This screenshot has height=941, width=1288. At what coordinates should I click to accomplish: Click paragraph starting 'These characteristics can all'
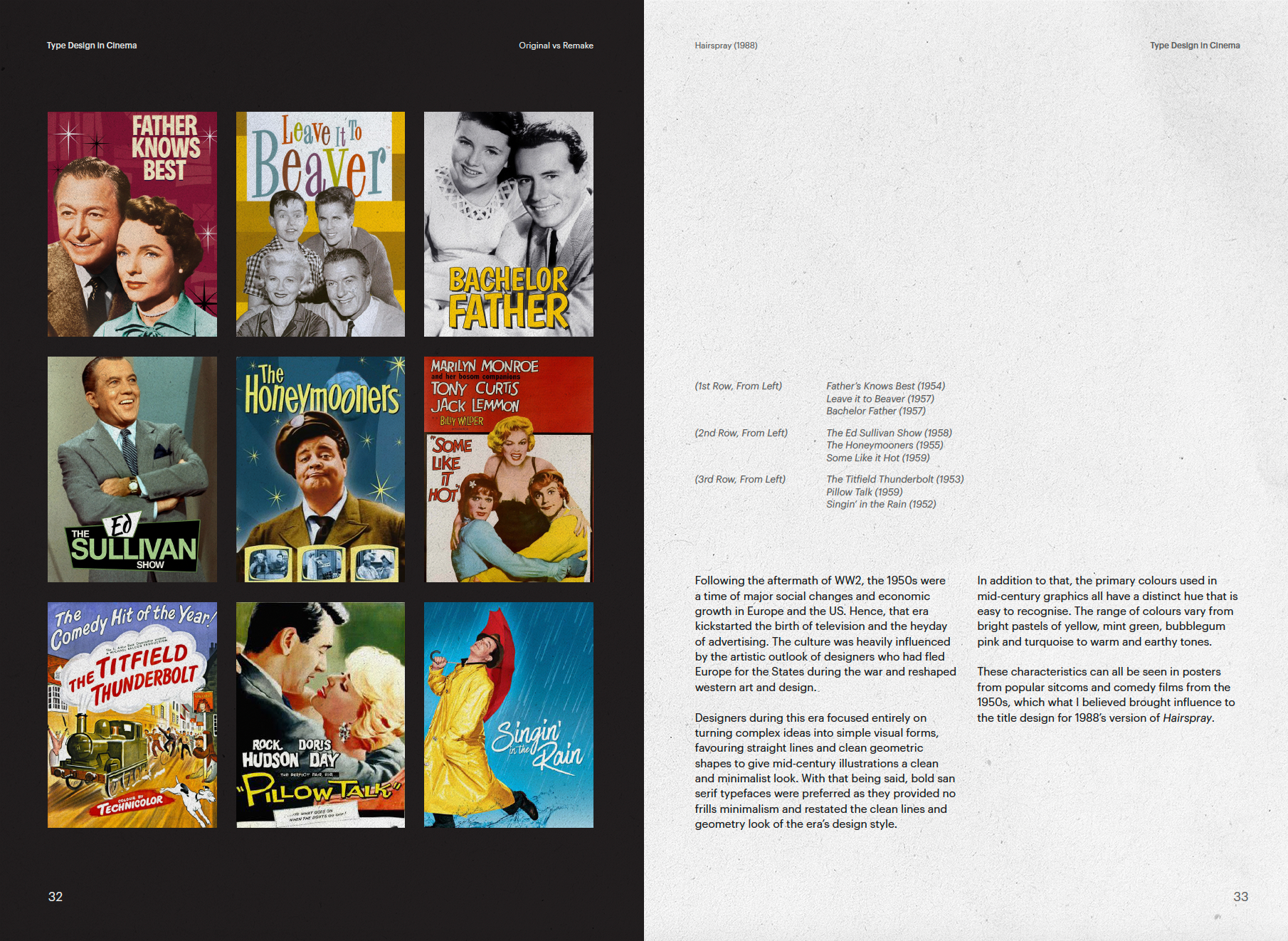[x=1107, y=695]
